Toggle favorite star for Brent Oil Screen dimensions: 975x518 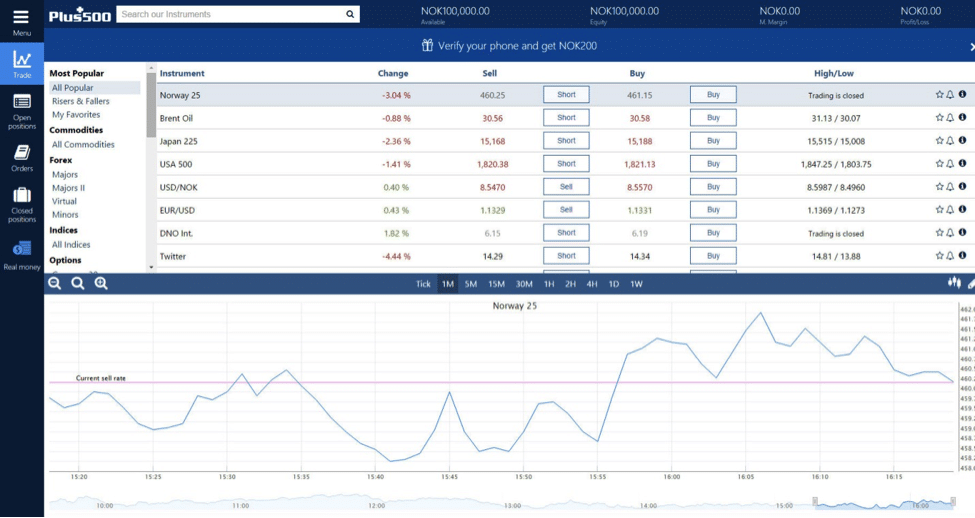(939, 118)
